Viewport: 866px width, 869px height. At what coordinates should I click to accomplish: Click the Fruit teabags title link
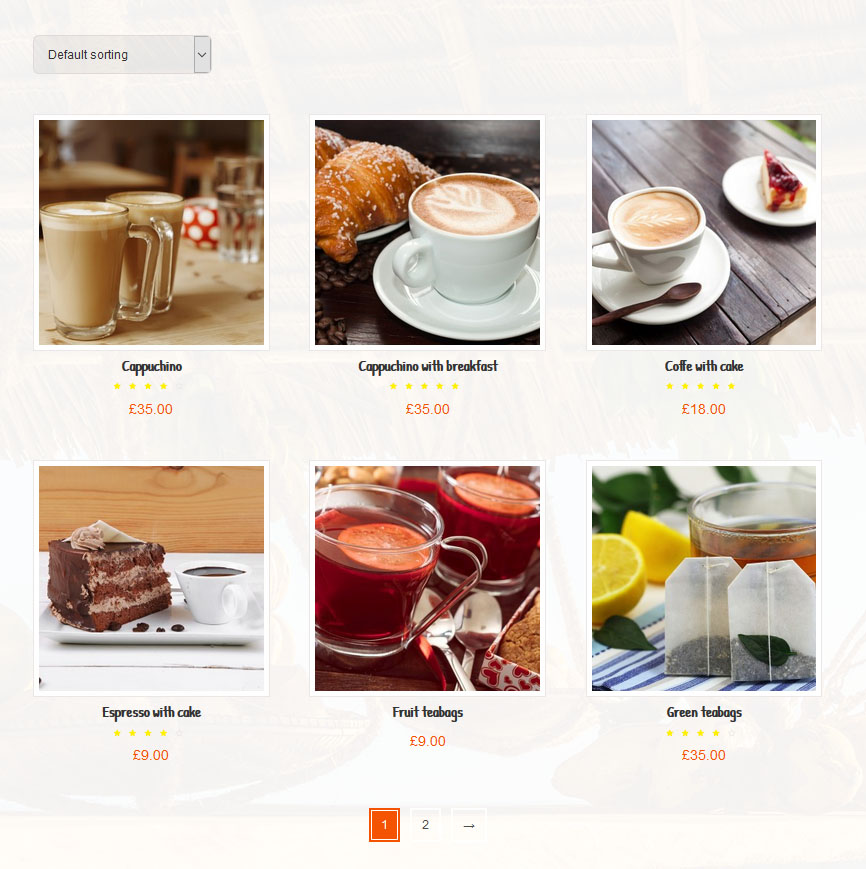coord(427,712)
